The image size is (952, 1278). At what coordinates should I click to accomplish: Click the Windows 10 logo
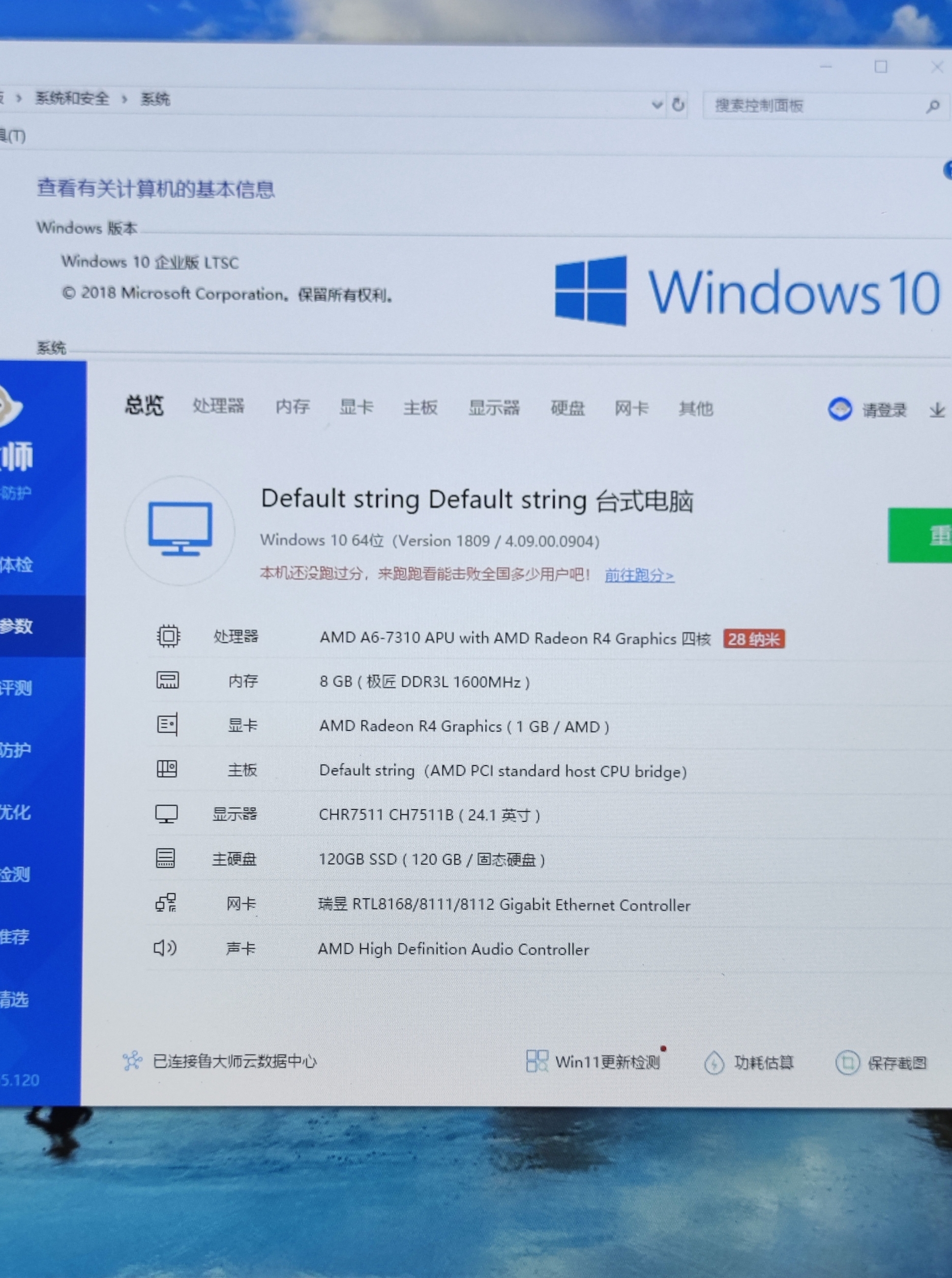click(x=747, y=291)
